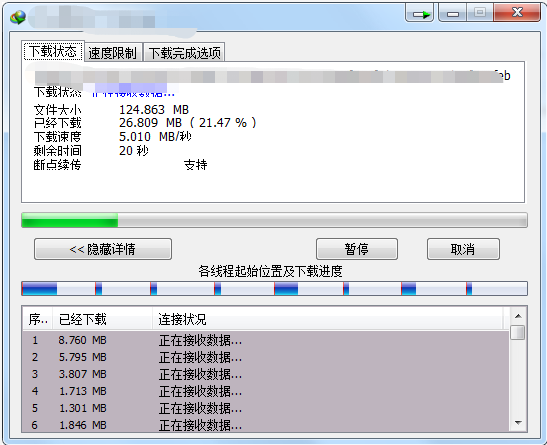This screenshot has height=445, width=547.
Task: Click the scrollbar down arrow
Action: click(518, 423)
